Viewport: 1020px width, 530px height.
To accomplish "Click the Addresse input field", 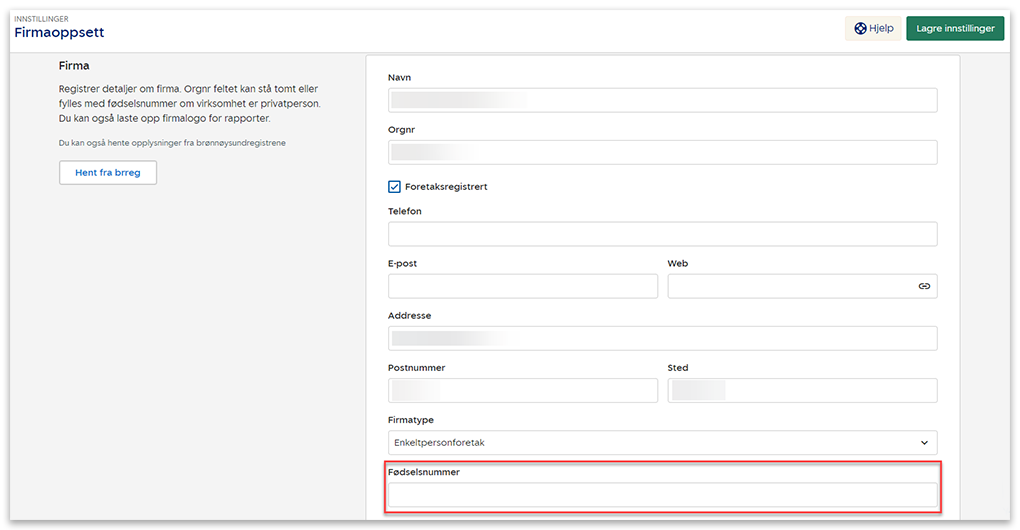I will click(661, 338).
